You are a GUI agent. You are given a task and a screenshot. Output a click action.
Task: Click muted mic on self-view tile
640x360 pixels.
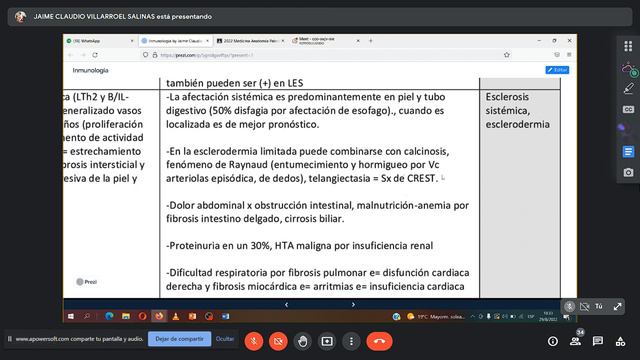tap(569, 307)
